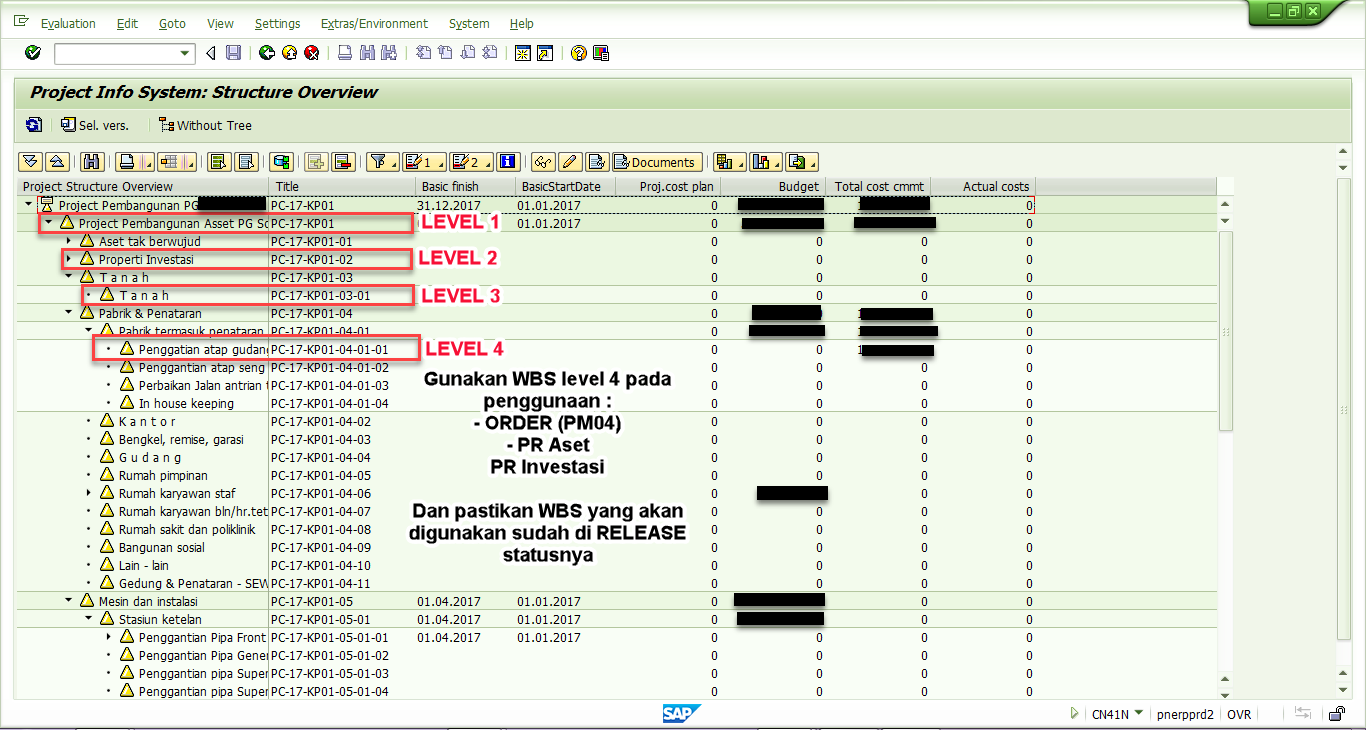Open the Evaluation menu
The width and height of the screenshot is (1366, 730).
pyautogui.click(x=68, y=23)
